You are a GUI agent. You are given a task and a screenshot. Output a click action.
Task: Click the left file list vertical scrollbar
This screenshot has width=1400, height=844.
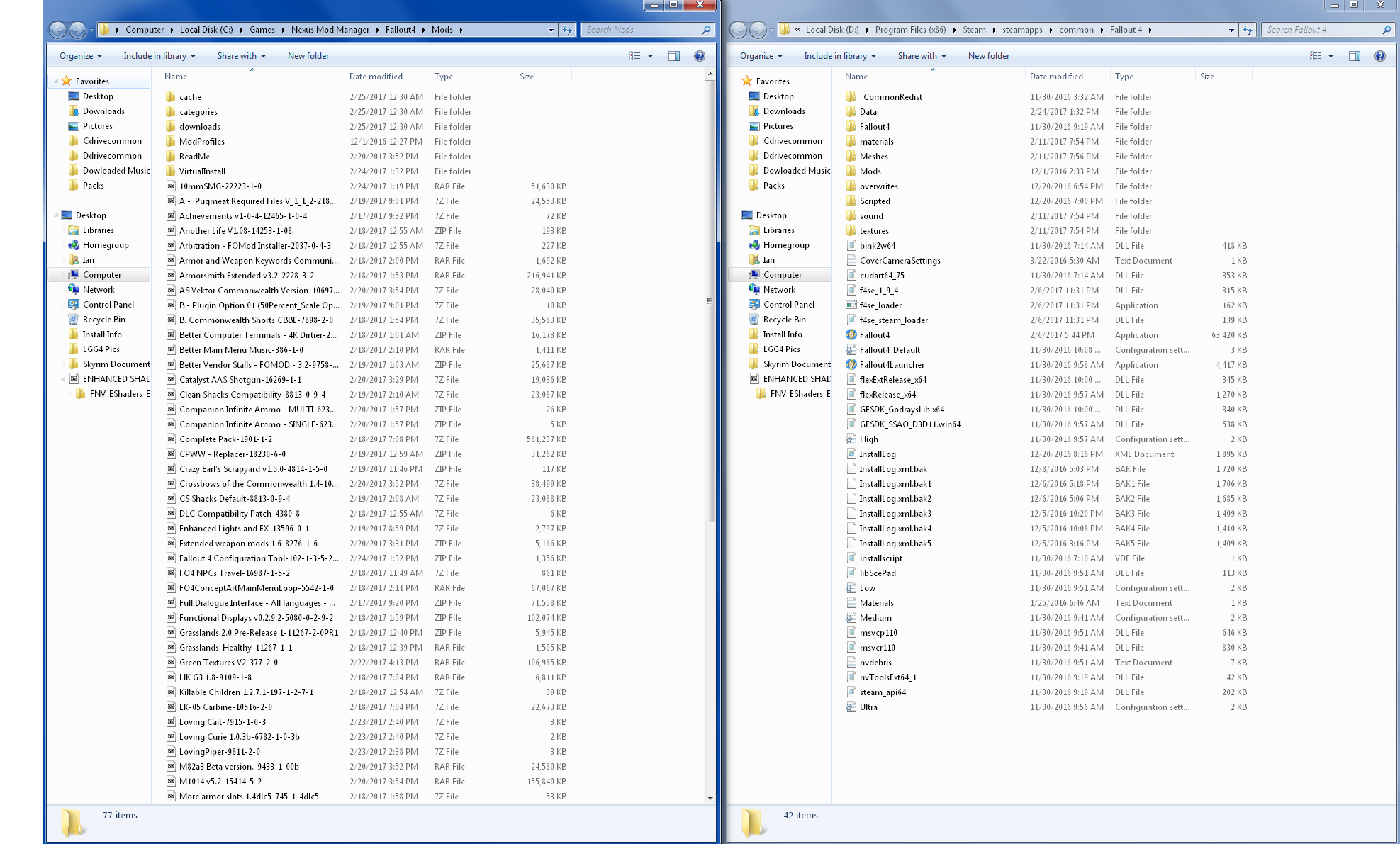pyautogui.click(x=710, y=300)
